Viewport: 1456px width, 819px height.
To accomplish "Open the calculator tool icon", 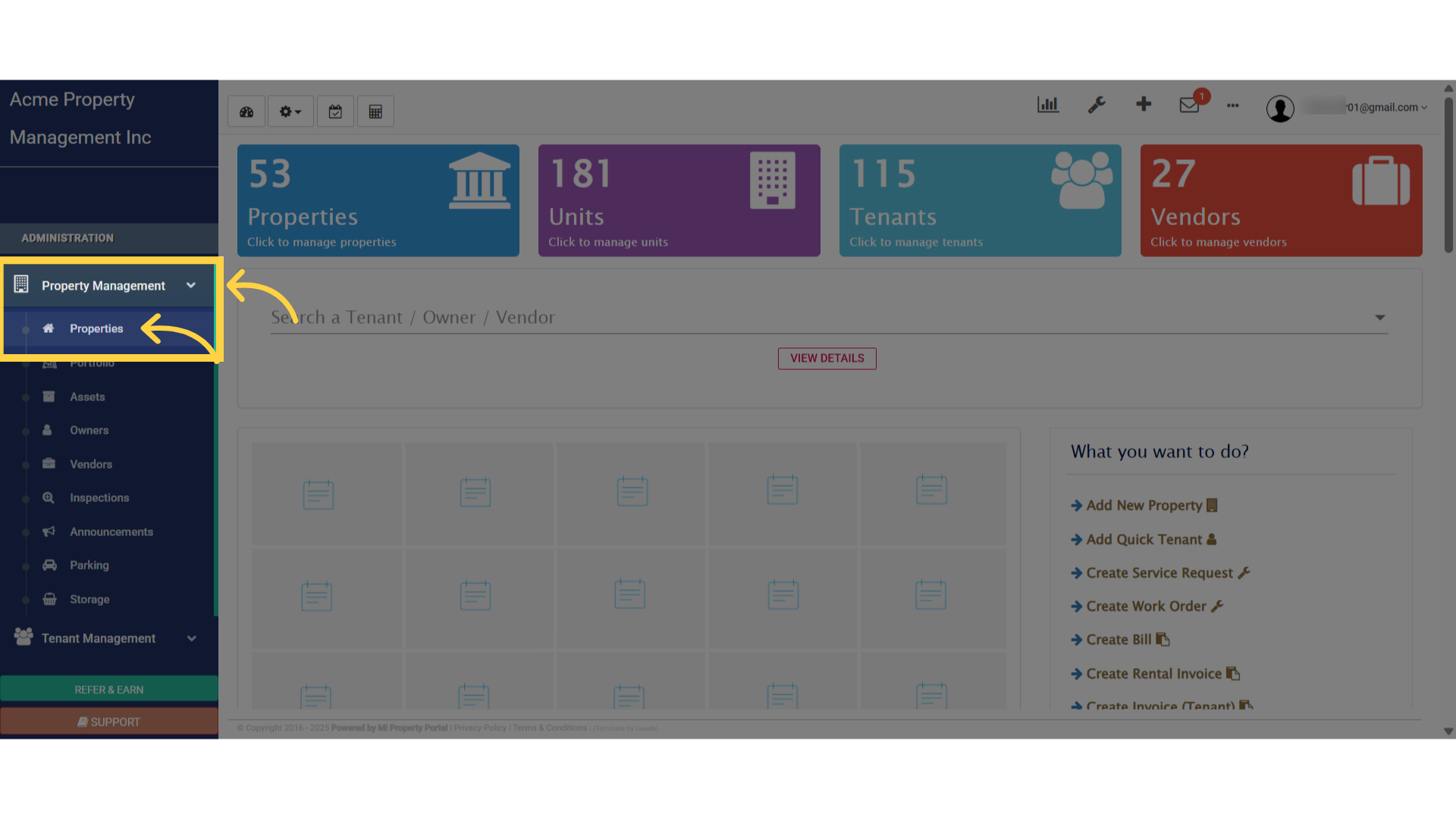I will coord(375,111).
